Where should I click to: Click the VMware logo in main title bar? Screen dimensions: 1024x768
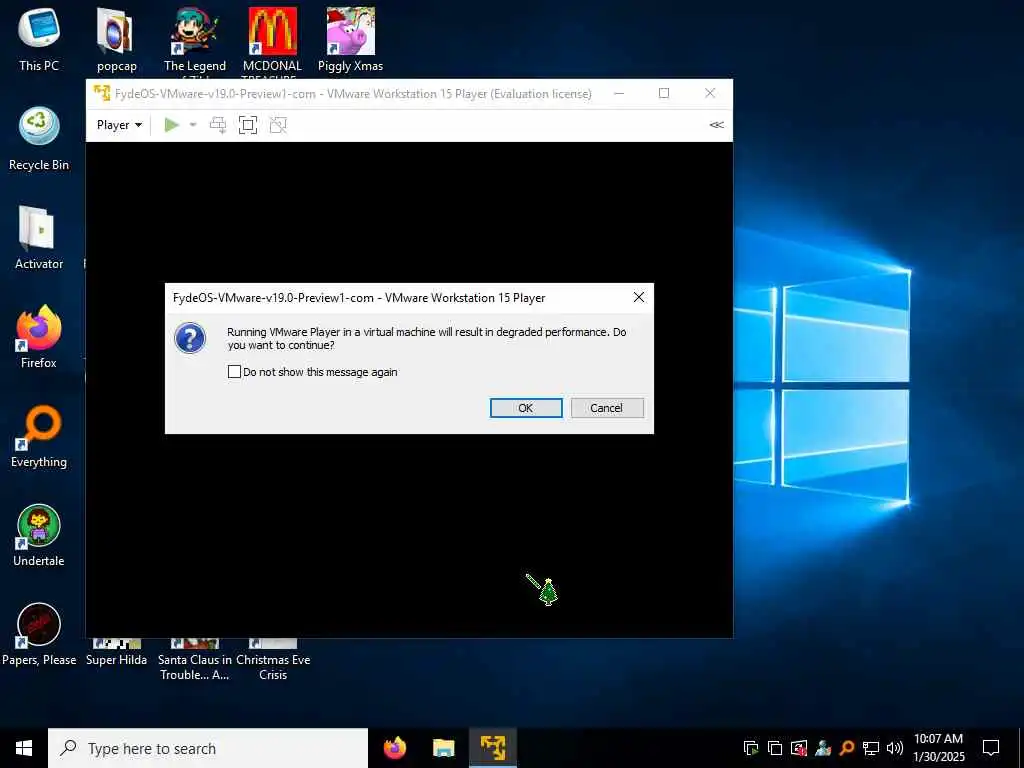coord(102,93)
